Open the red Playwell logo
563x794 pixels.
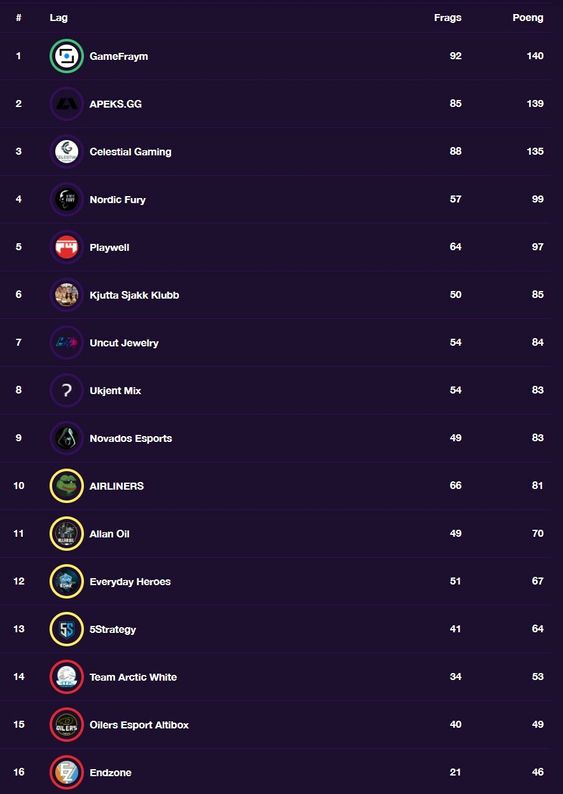(x=66, y=247)
